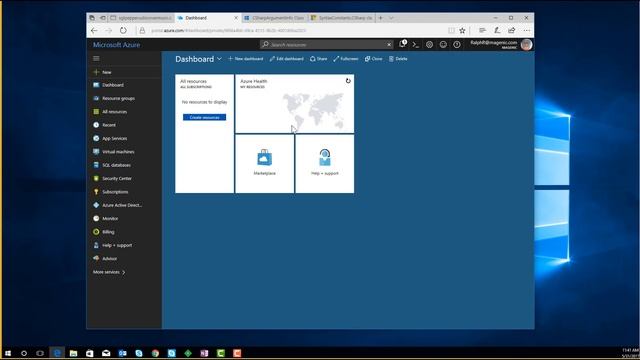Open Azure notifications bell

[x=402, y=44]
